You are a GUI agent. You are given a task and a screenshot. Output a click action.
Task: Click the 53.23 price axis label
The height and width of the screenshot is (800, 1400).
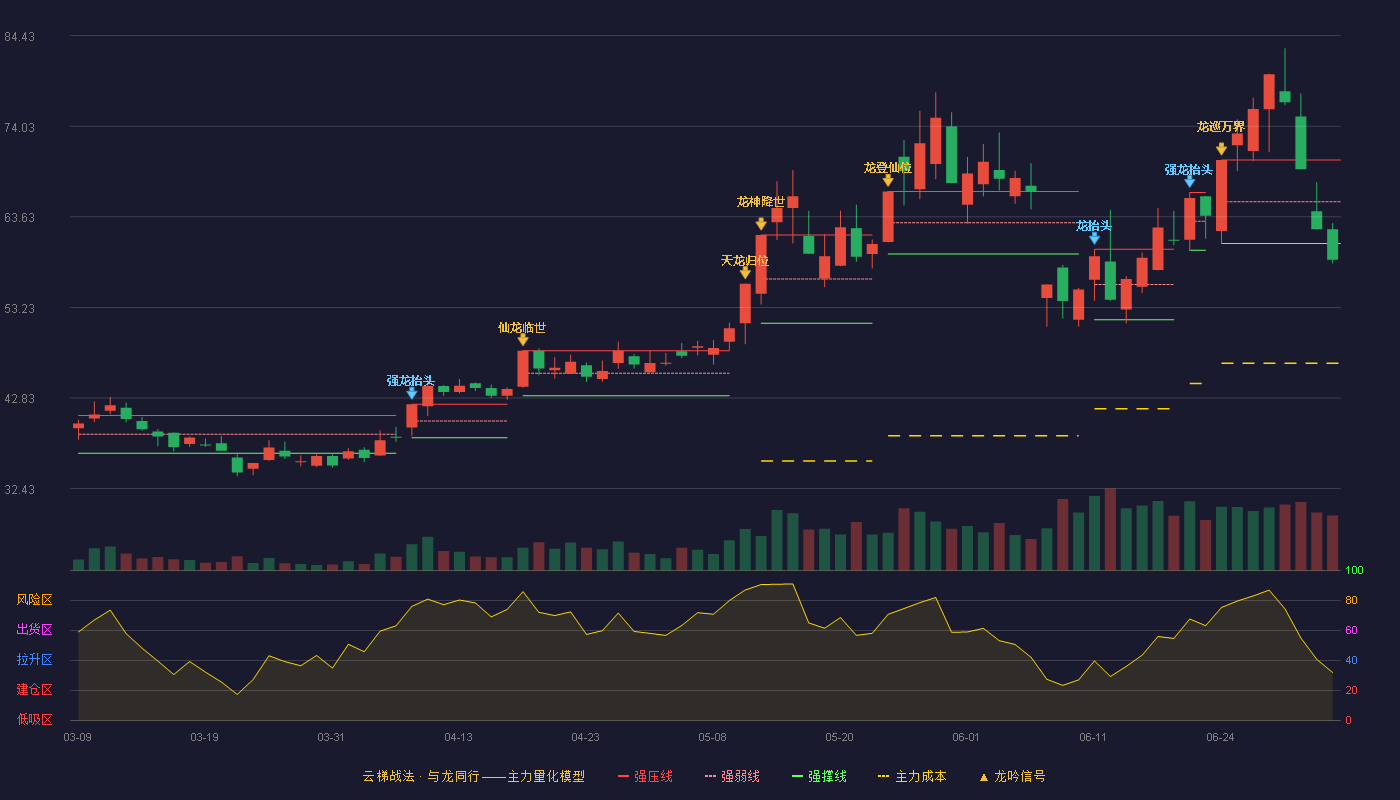tap(19, 308)
